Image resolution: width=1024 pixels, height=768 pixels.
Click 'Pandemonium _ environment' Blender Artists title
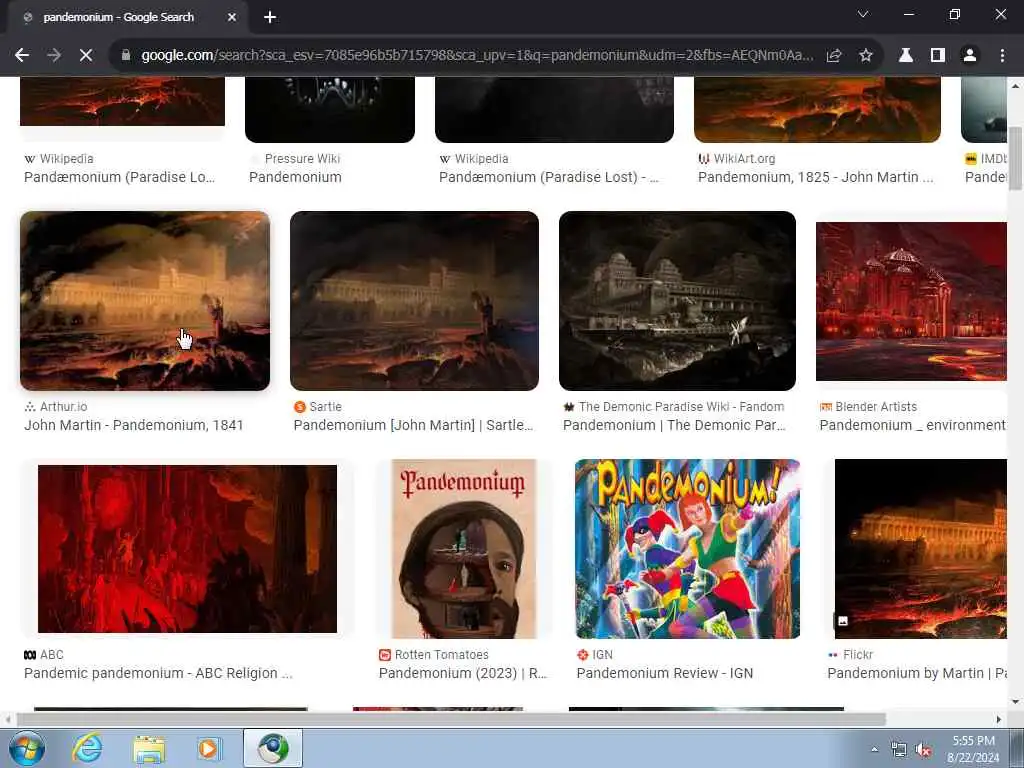912,425
